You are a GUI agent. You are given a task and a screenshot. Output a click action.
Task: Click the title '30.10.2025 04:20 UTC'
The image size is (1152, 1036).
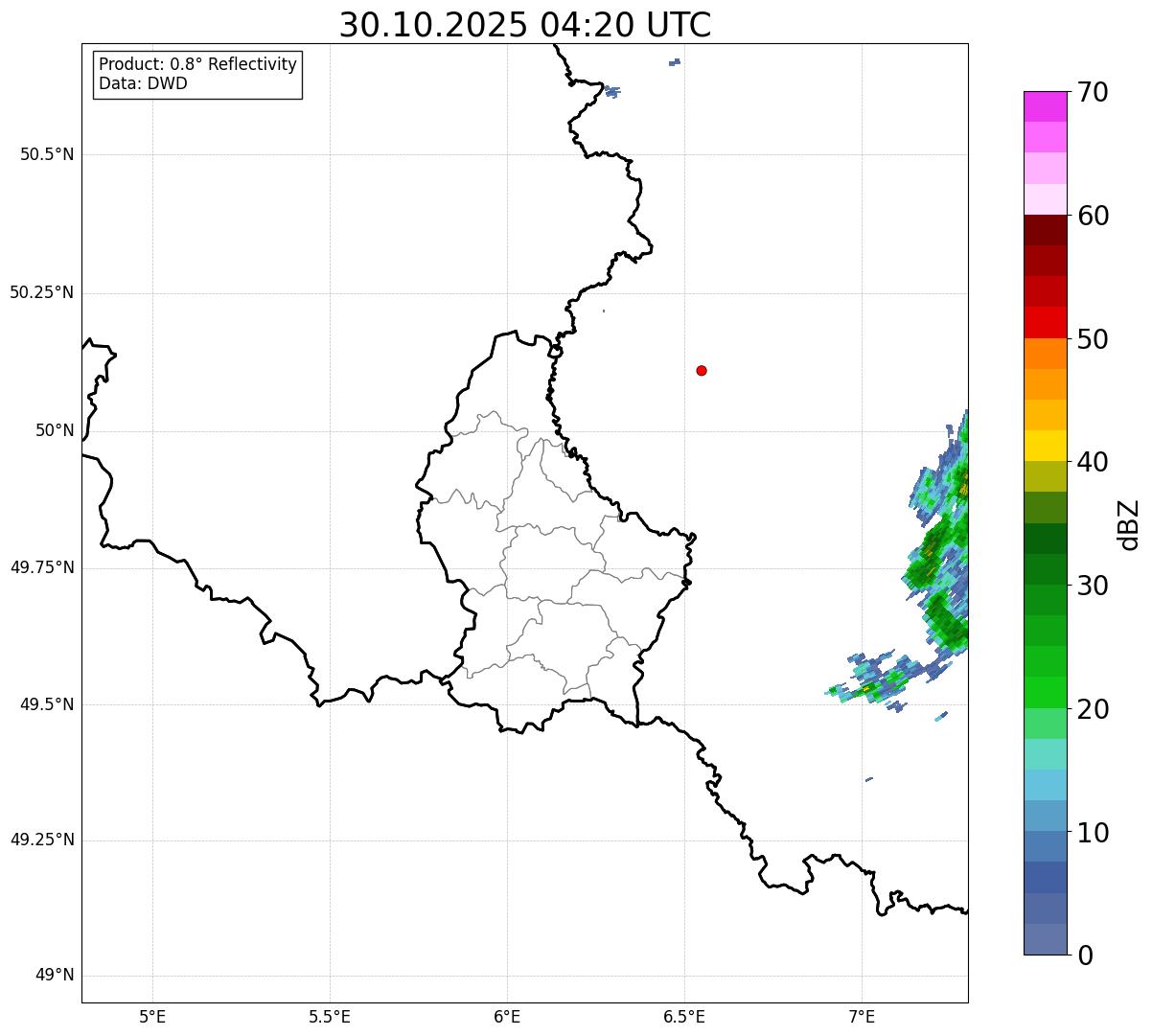click(x=525, y=25)
